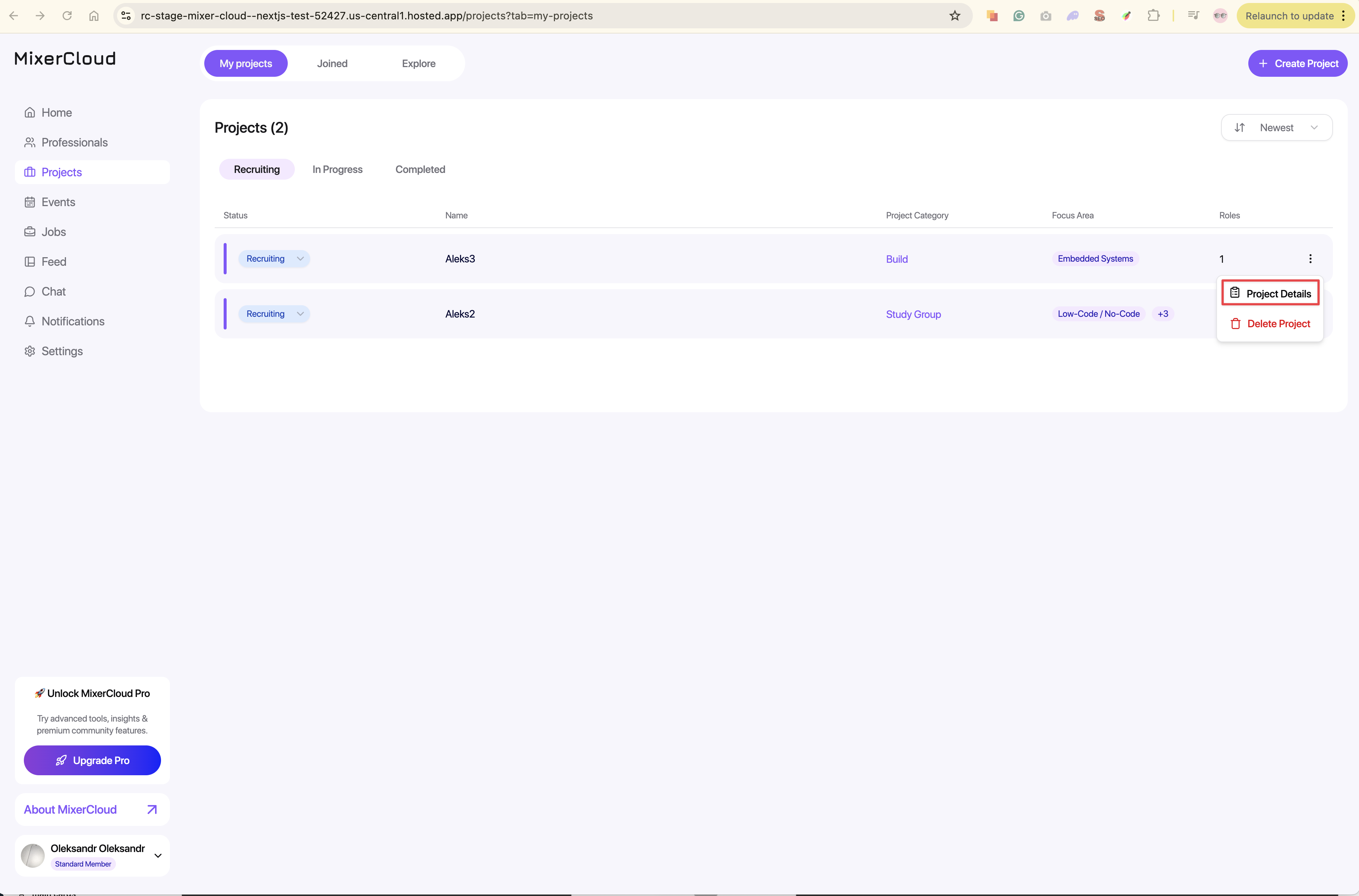Open the Newest sort dropdown
The width and height of the screenshot is (1359, 896).
tap(1276, 127)
